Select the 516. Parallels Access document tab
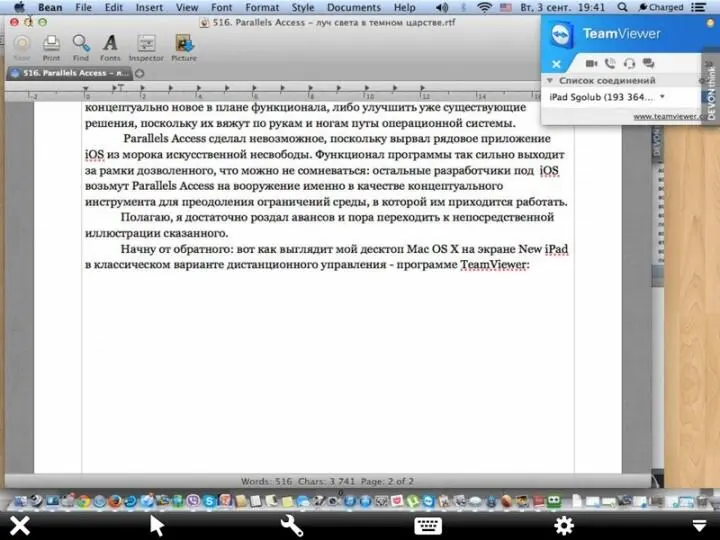 70,73
